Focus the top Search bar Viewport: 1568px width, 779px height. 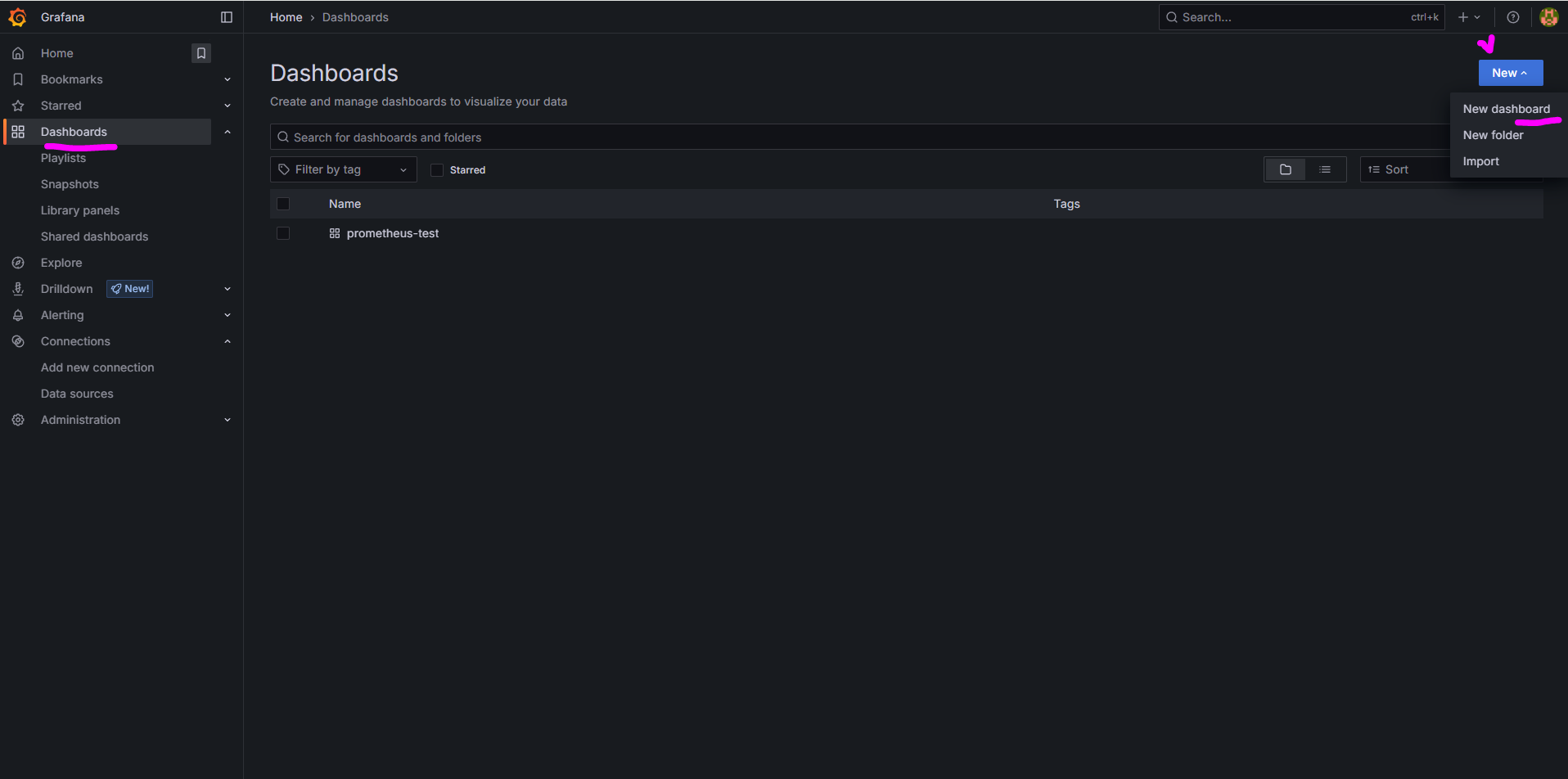pyautogui.click(x=1302, y=17)
